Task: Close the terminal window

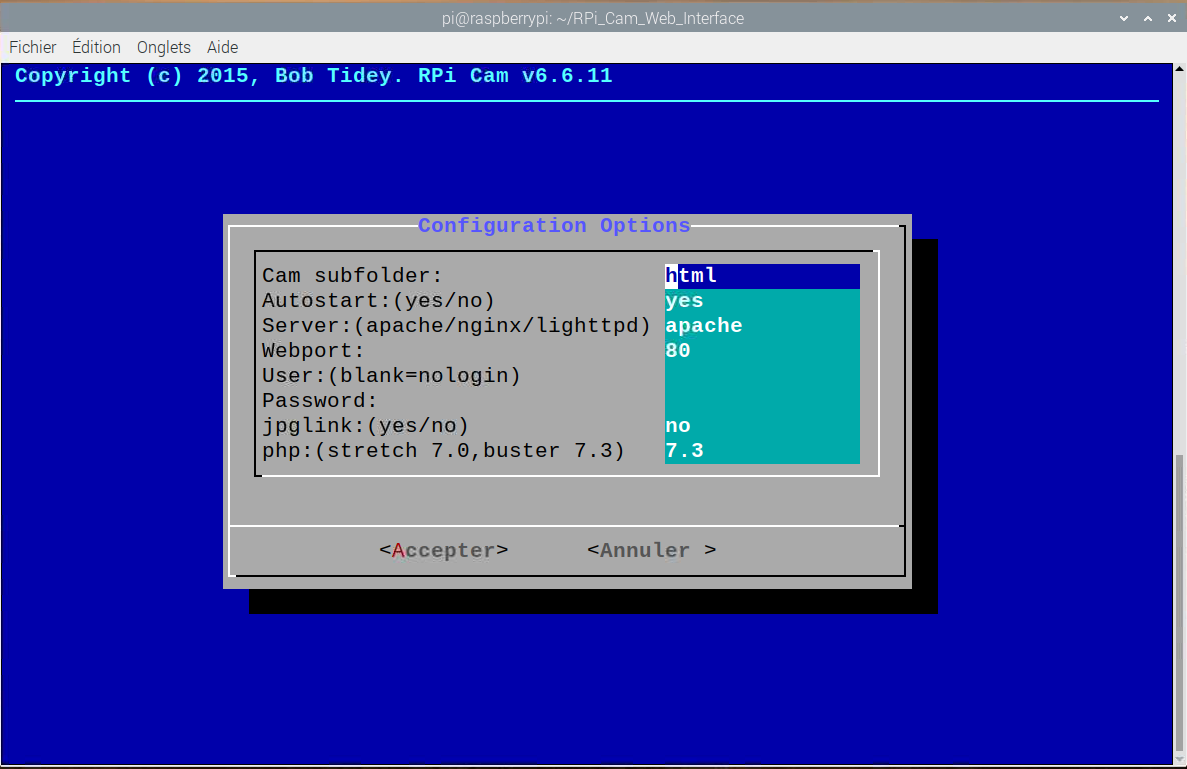Action: pyautogui.click(x=1172, y=18)
